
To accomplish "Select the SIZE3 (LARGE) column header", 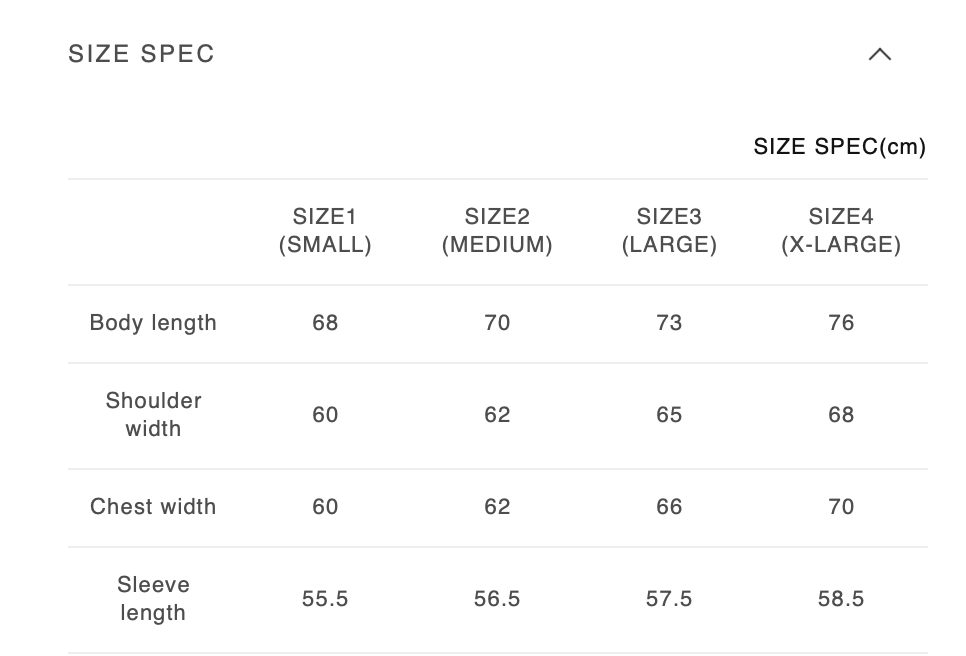I will (x=669, y=231).
